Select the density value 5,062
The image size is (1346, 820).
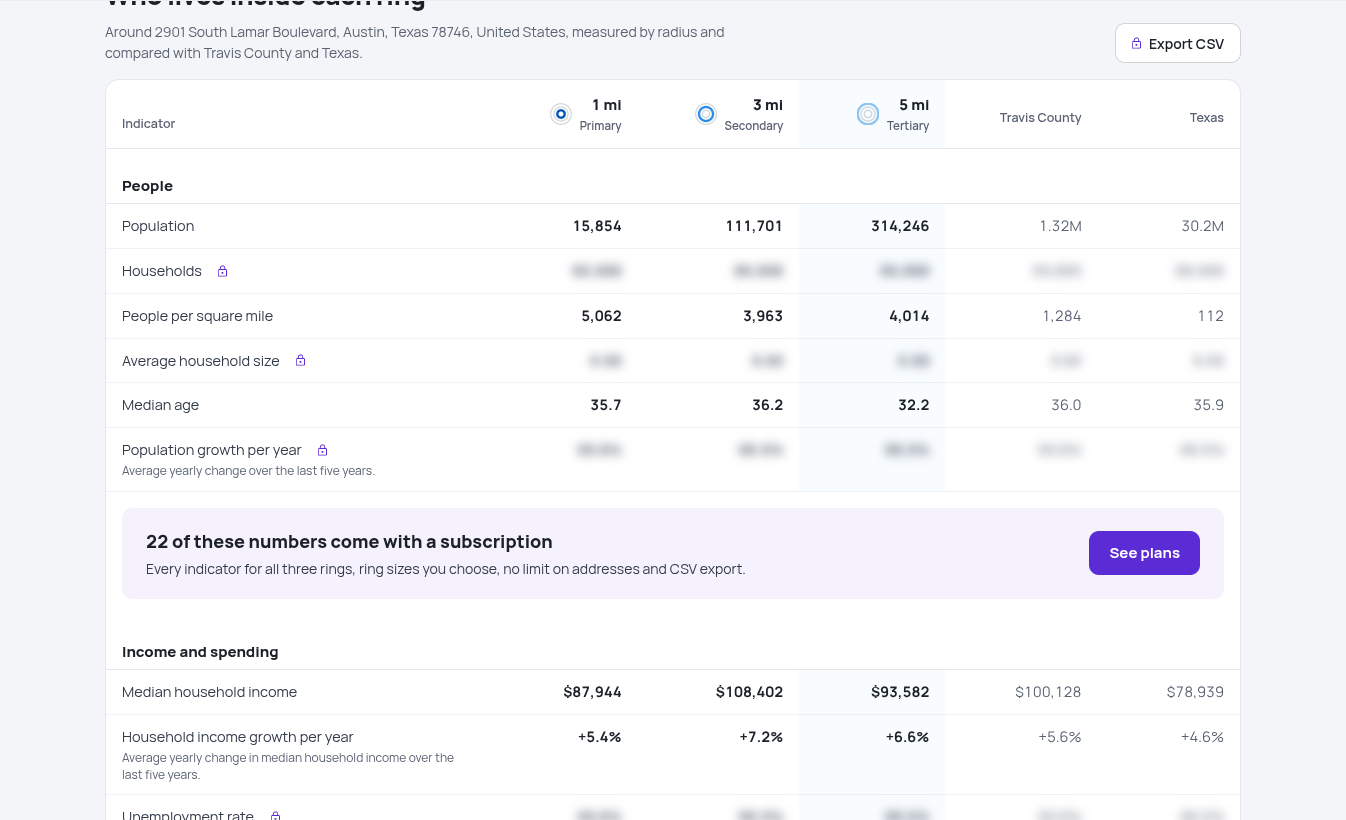(601, 316)
